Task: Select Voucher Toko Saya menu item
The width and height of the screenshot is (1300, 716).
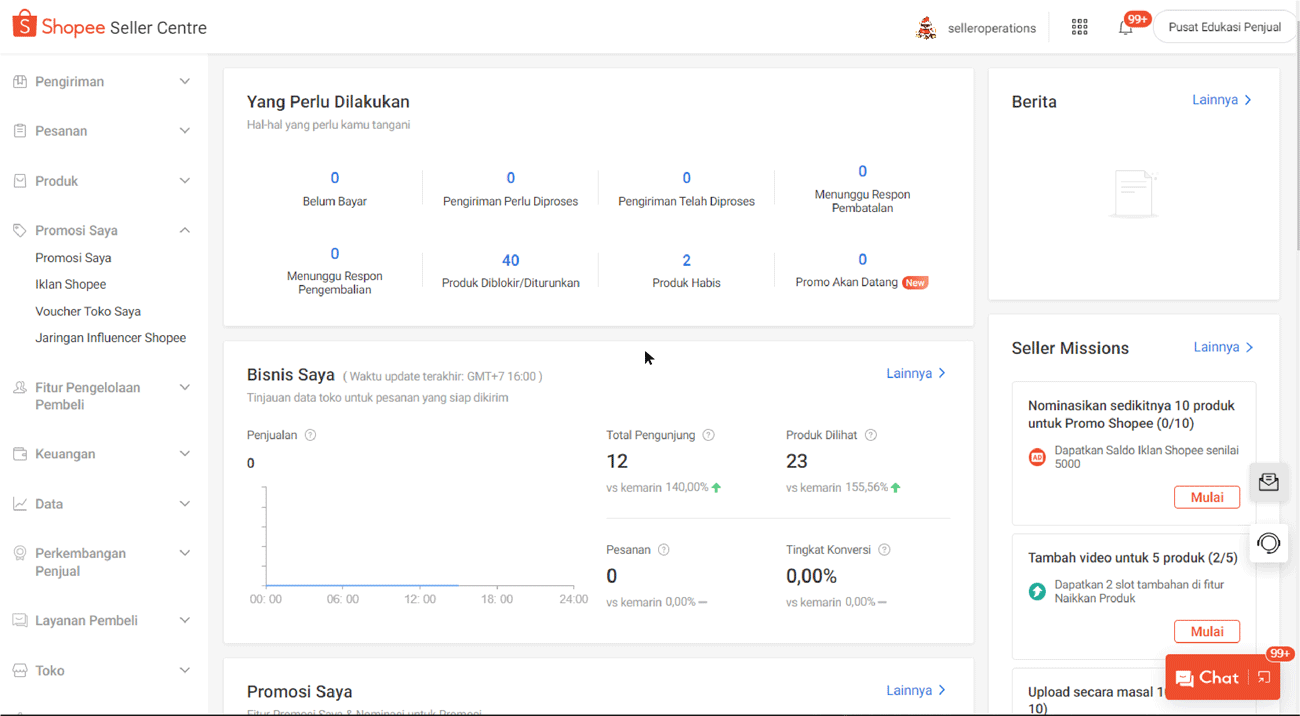Action: point(88,311)
